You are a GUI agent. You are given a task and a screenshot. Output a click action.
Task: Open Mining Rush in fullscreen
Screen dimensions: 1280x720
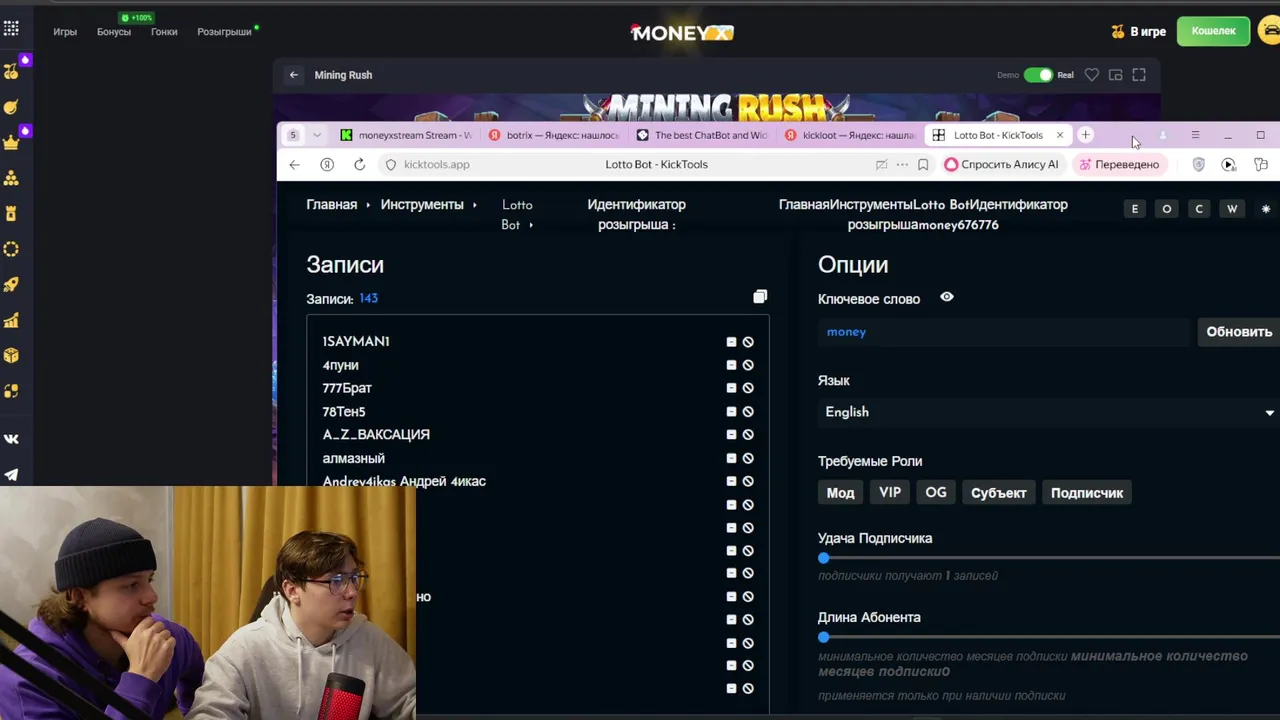point(1139,75)
